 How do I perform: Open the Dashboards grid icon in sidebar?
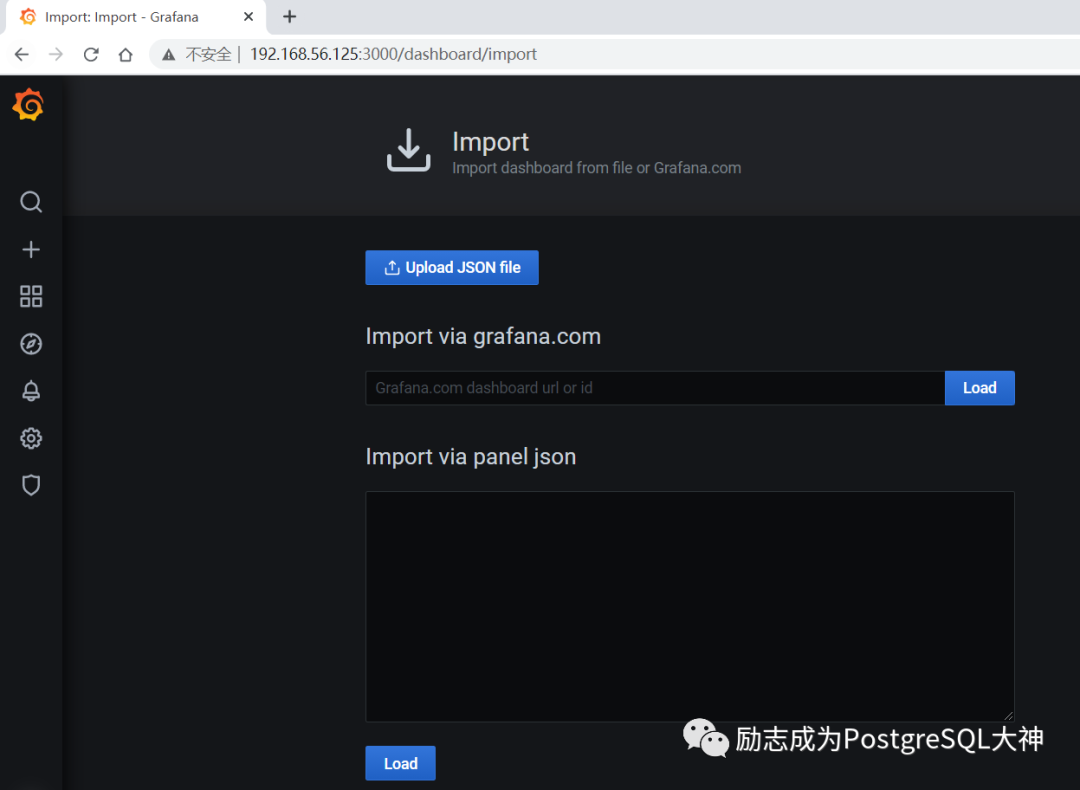(x=31, y=296)
